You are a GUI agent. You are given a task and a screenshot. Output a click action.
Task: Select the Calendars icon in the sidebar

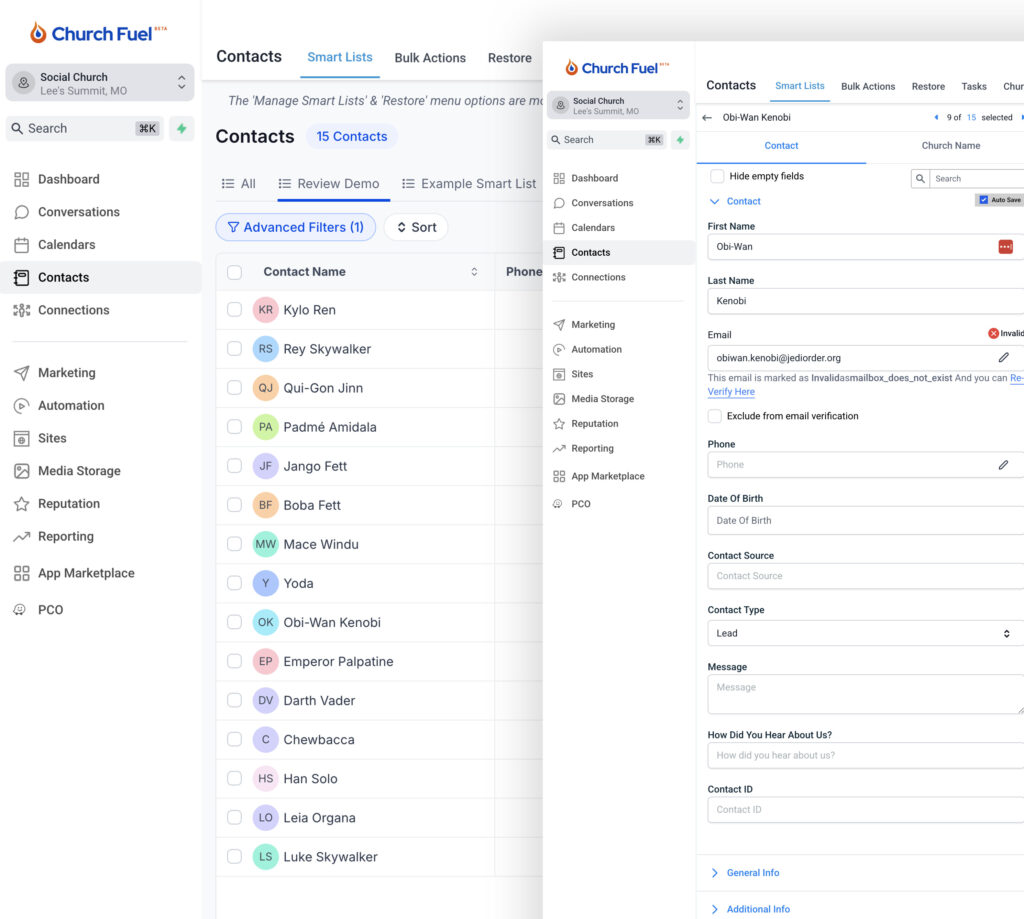(63, 244)
